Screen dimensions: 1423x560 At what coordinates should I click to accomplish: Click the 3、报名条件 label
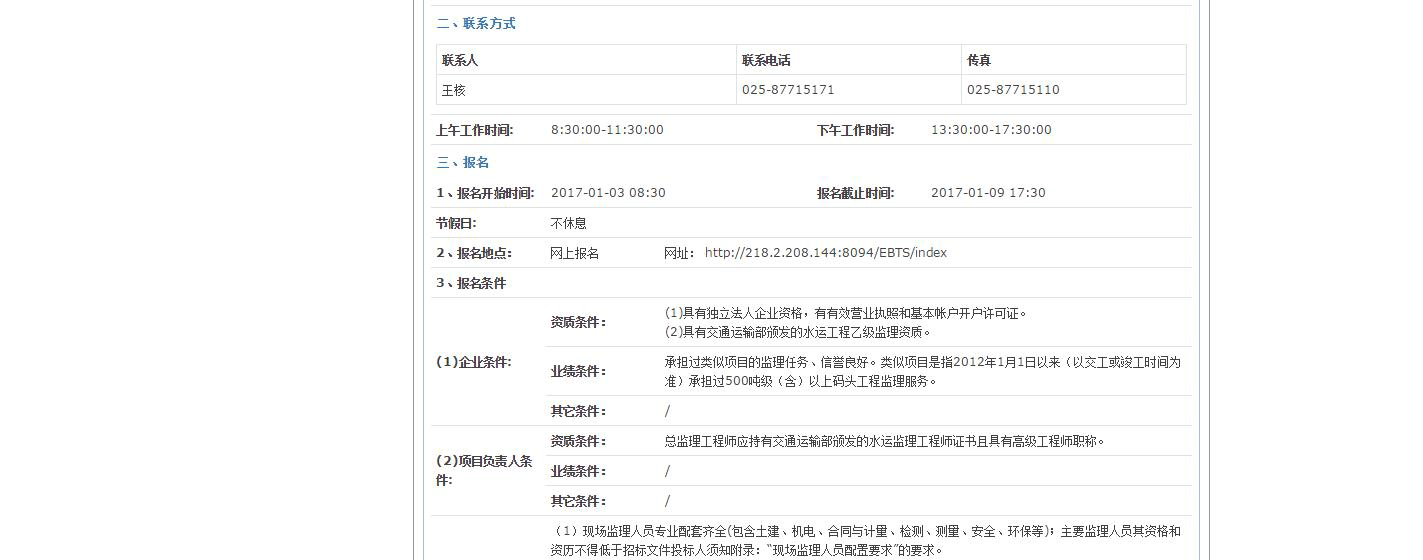pos(471,283)
